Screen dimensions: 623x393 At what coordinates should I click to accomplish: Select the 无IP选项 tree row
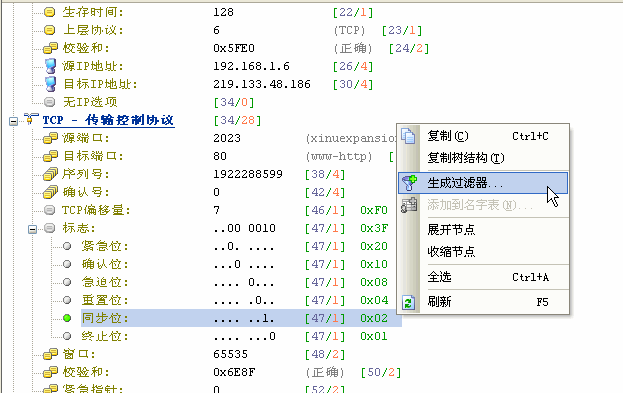pyautogui.click(x=90, y=102)
